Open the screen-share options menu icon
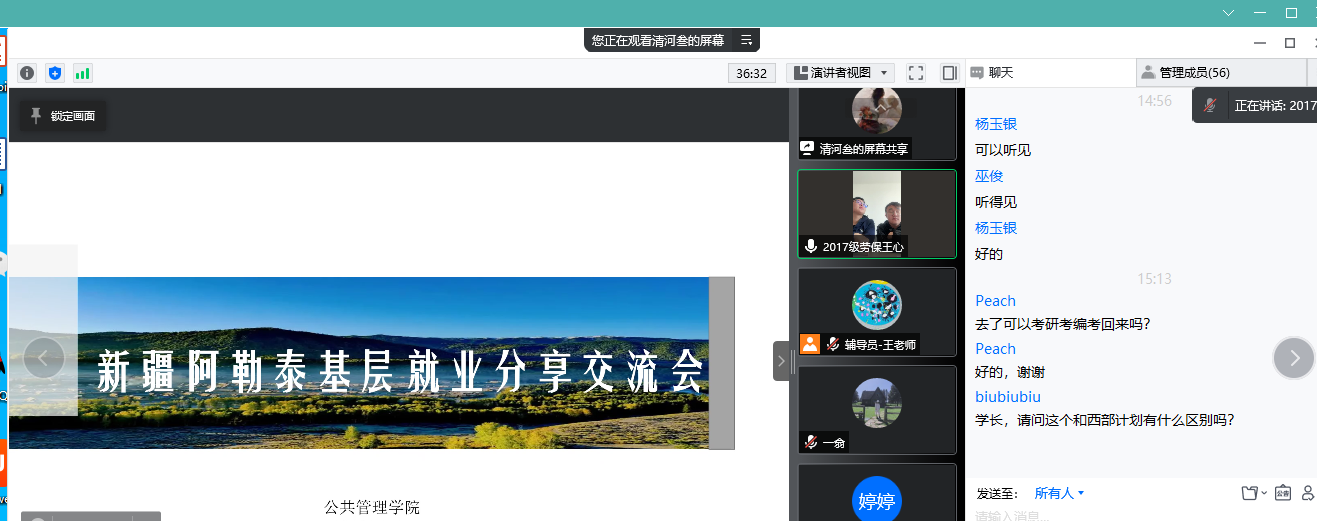This screenshot has height=521, width=1317. [x=746, y=40]
